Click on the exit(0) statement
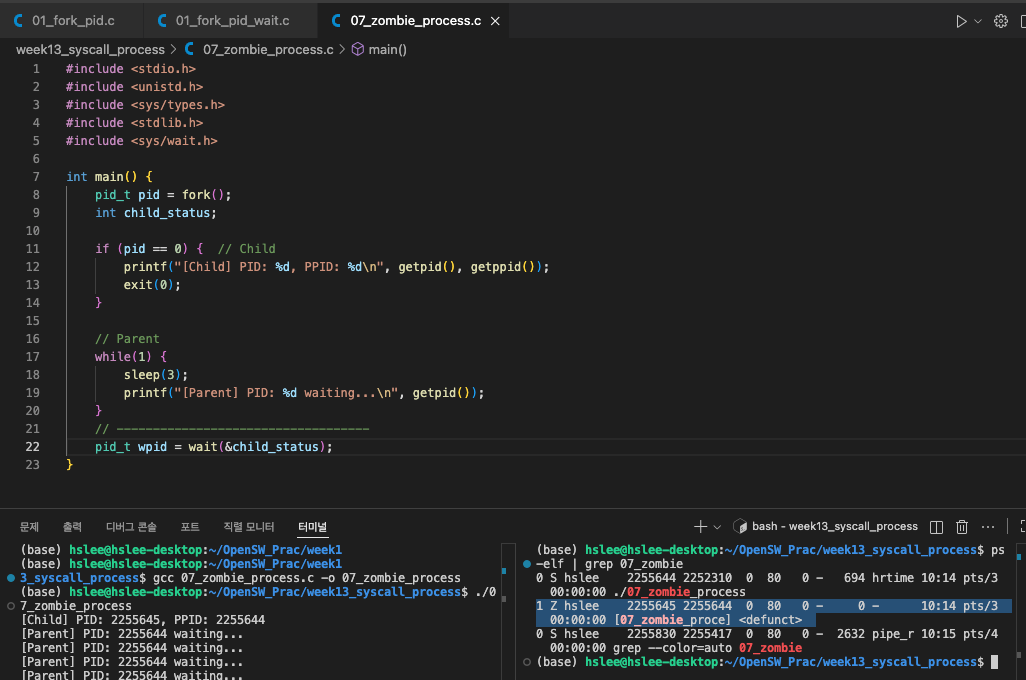 coord(152,285)
